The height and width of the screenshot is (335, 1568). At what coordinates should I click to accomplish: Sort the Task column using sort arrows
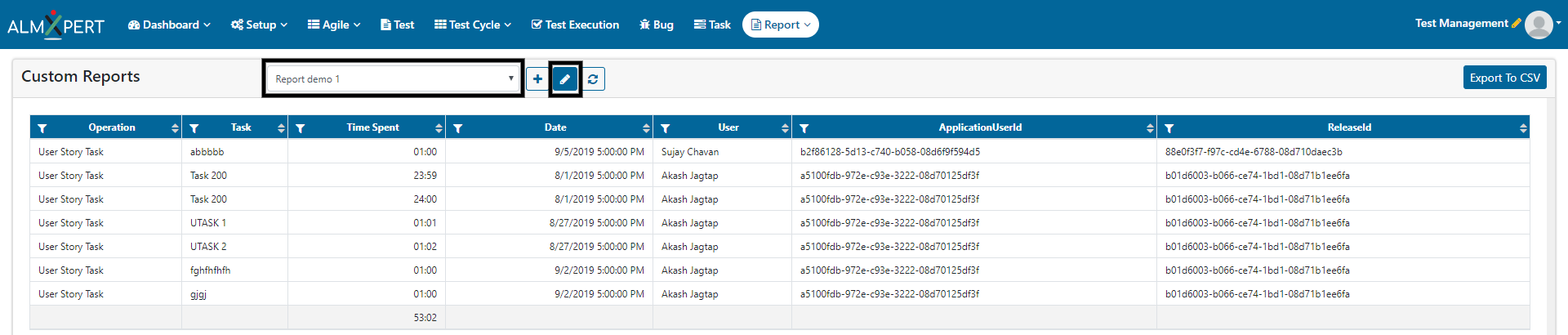tap(281, 128)
